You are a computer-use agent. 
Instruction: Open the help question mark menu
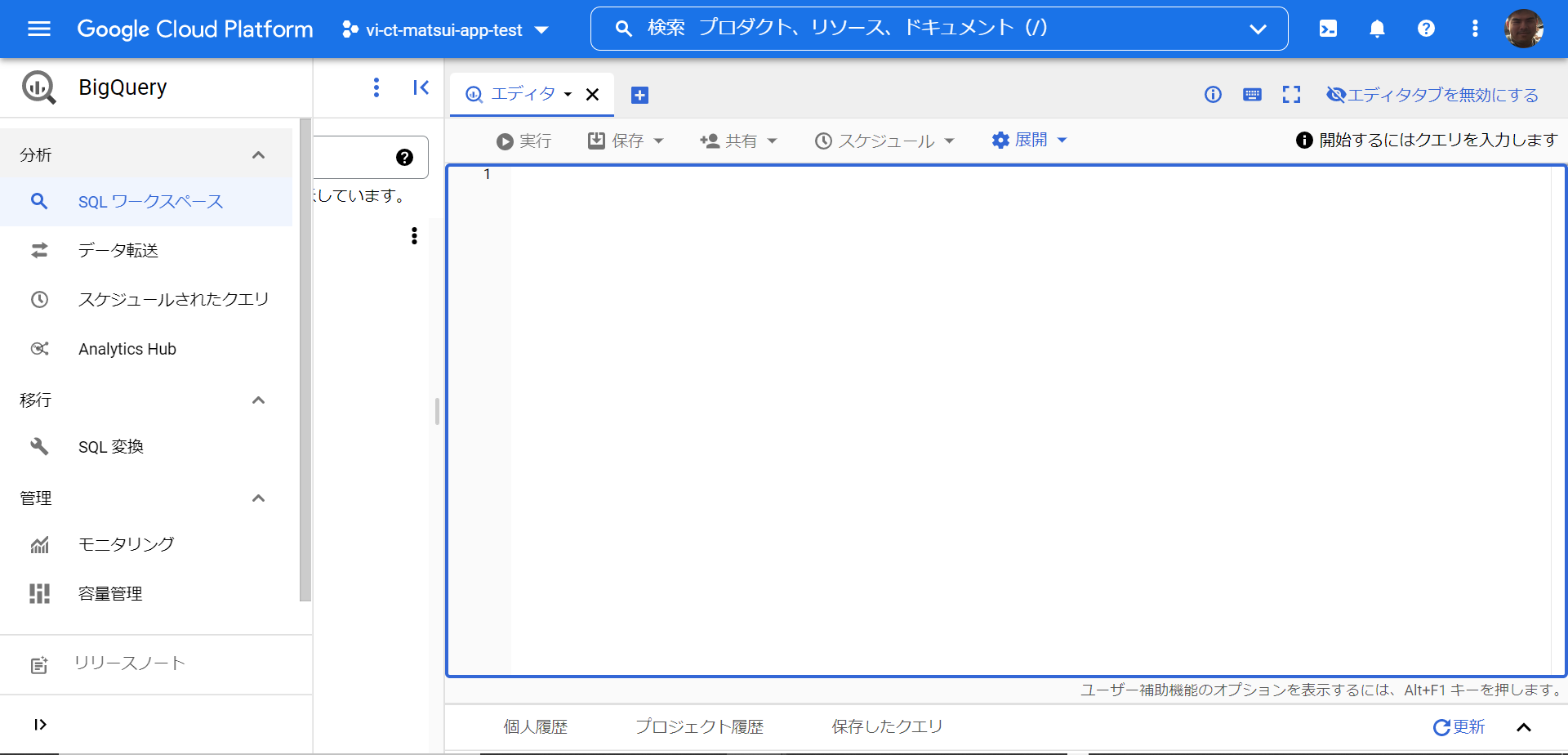click(x=1426, y=29)
